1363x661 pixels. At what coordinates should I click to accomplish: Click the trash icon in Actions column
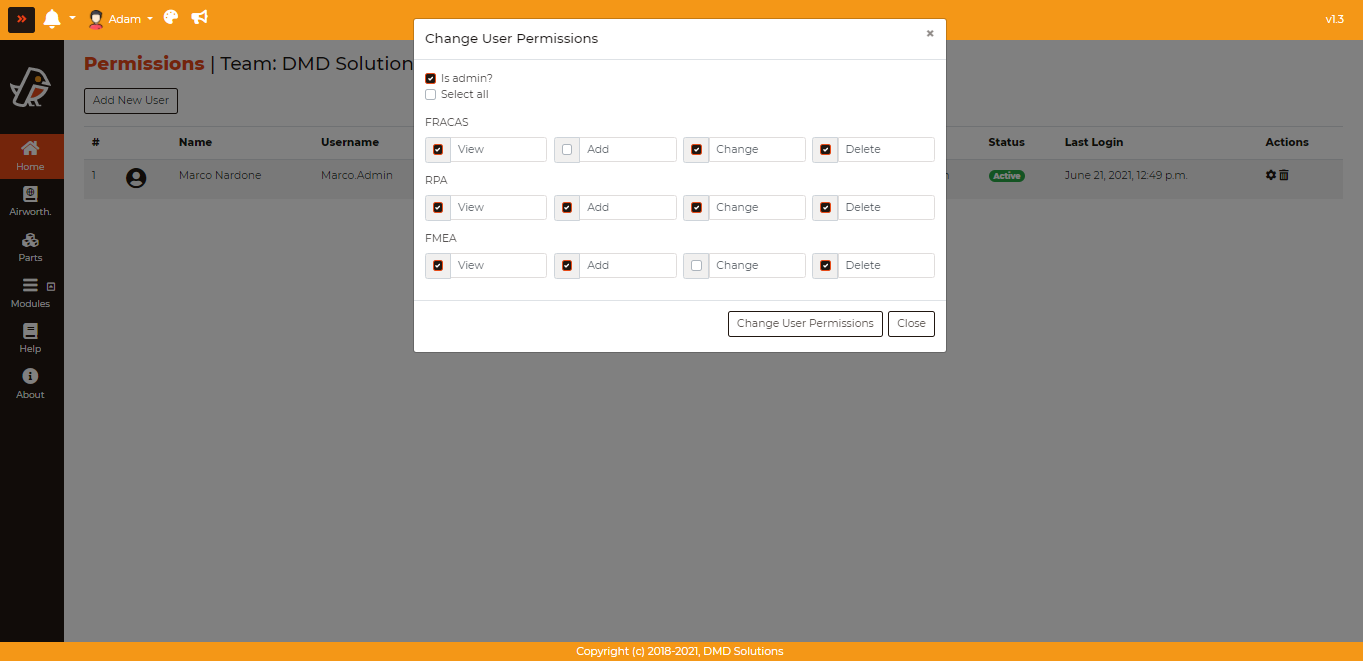[x=1284, y=175]
